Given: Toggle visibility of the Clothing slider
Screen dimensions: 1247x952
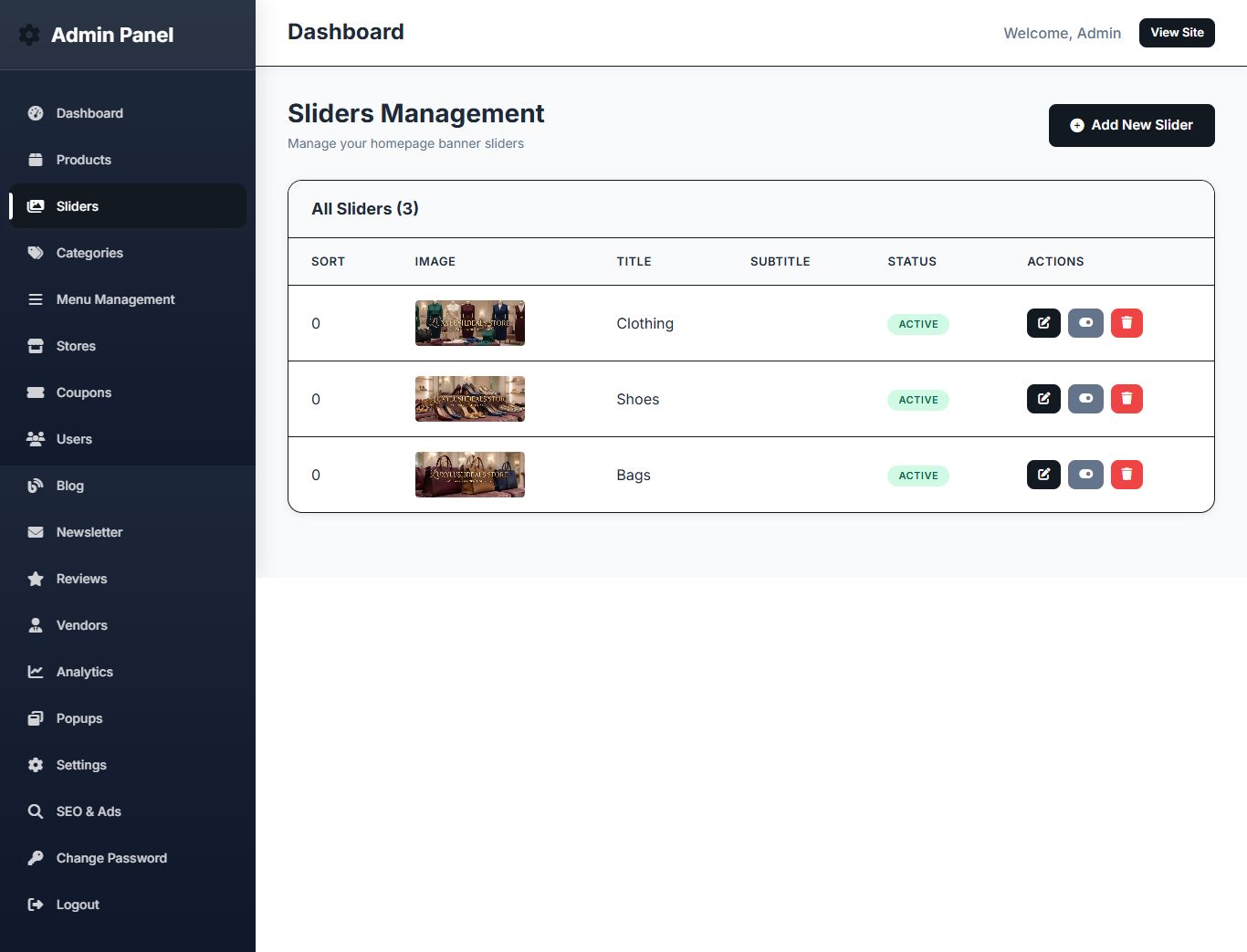Looking at the screenshot, I should coord(1085,323).
